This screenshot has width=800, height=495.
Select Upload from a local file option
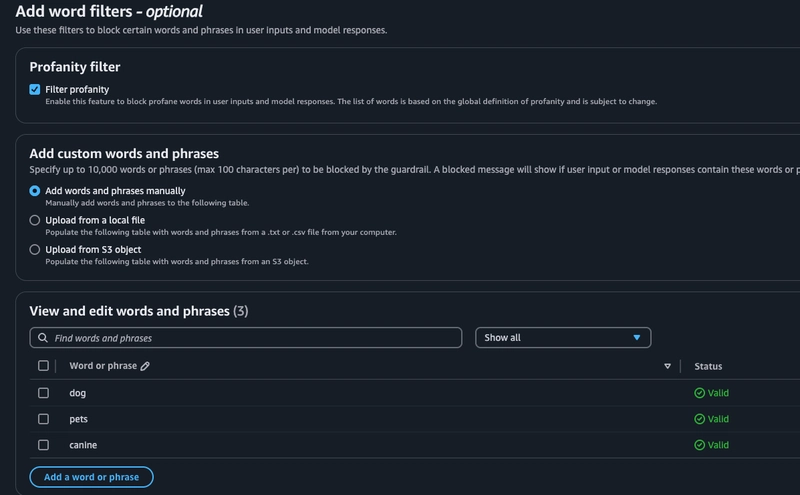[x=35, y=220]
